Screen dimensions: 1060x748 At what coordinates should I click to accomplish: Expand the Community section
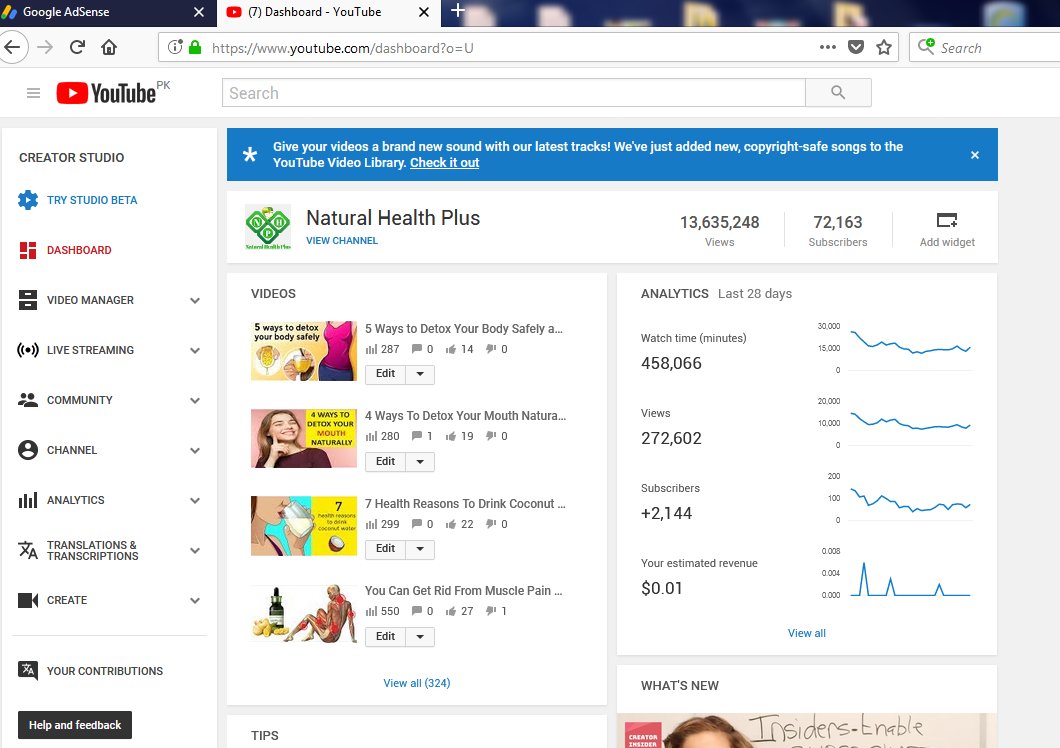tap(195, 400)
